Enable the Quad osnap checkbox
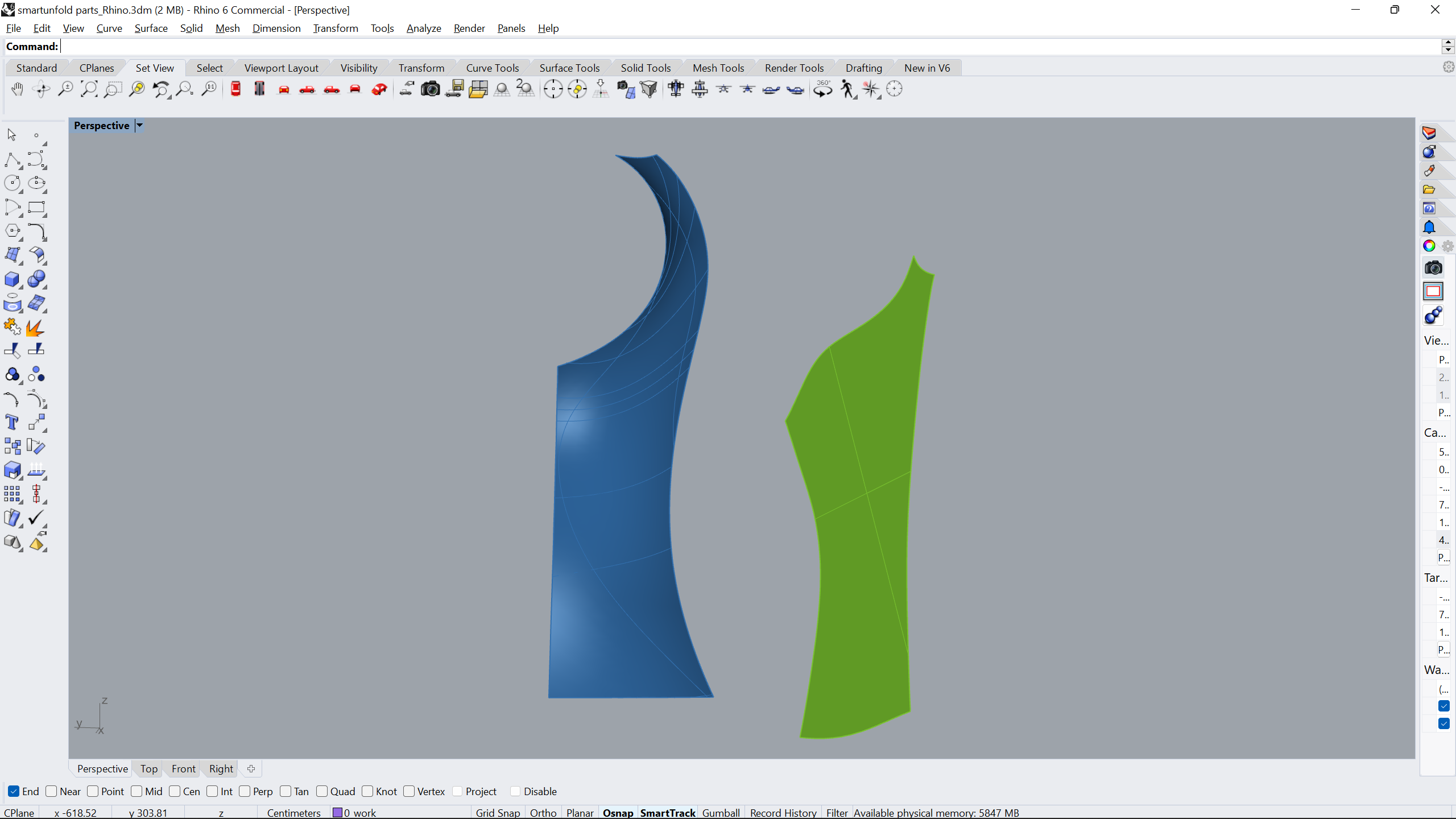This screenshot has height=819, width=1456. coord(322,791)
